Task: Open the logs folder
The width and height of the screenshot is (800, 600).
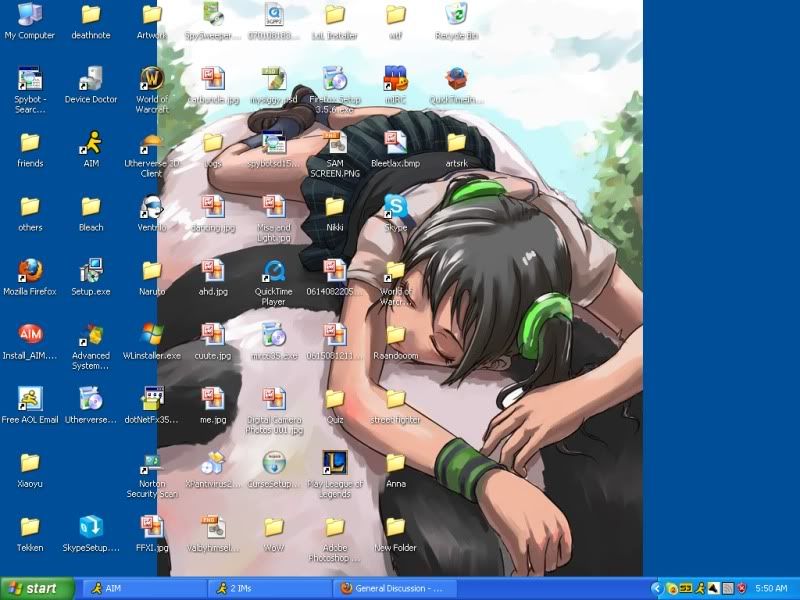Action: pos(213,149)
